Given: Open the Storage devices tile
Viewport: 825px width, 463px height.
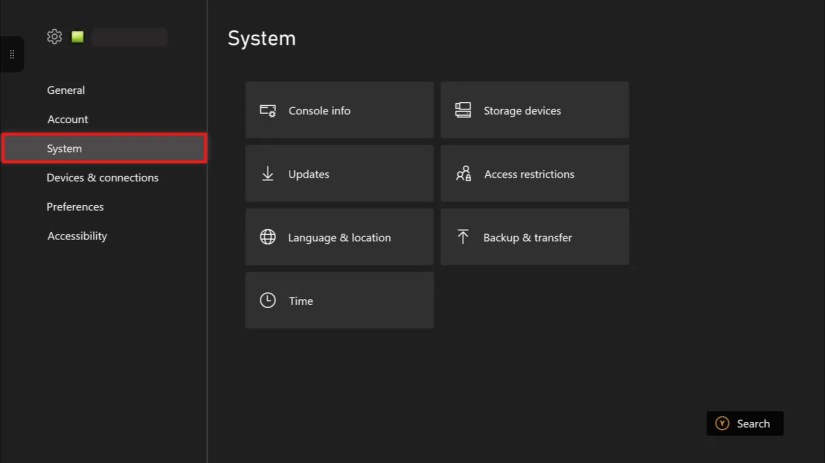Looking at the screenshot, I should (x=535, y=110).
